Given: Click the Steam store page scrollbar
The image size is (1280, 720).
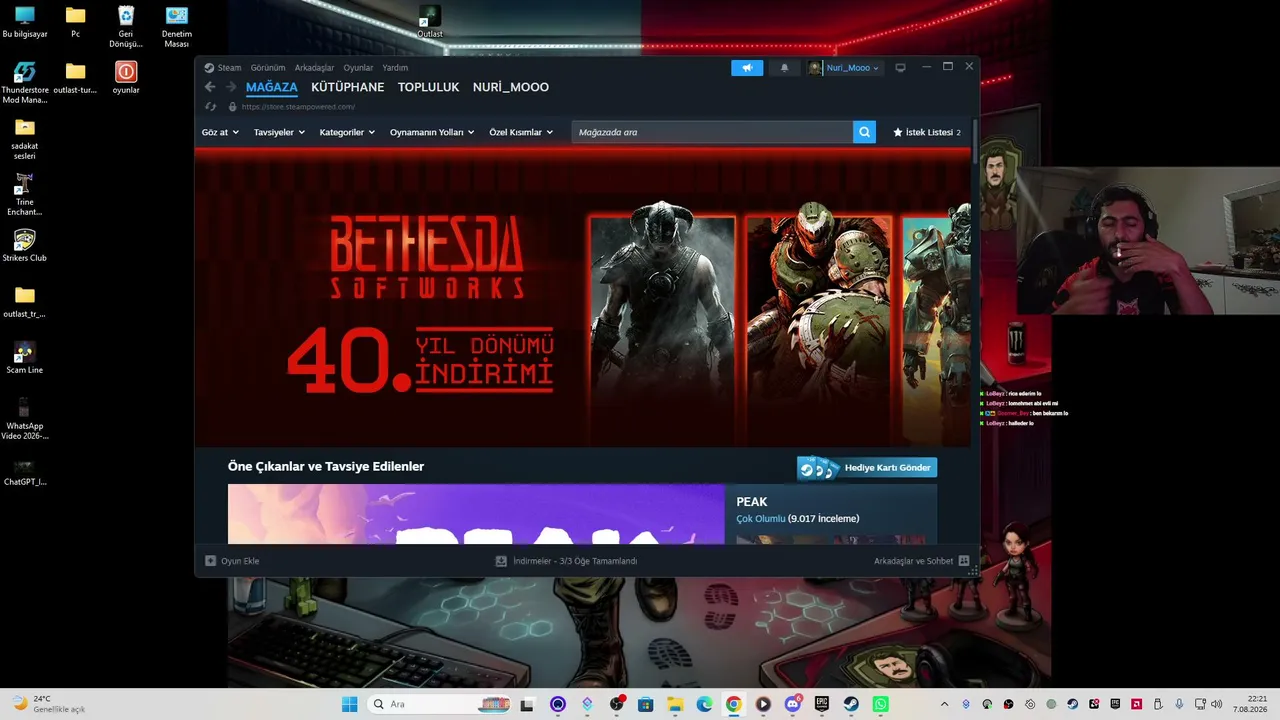Looking at the screenshot, I should [974, 140].
